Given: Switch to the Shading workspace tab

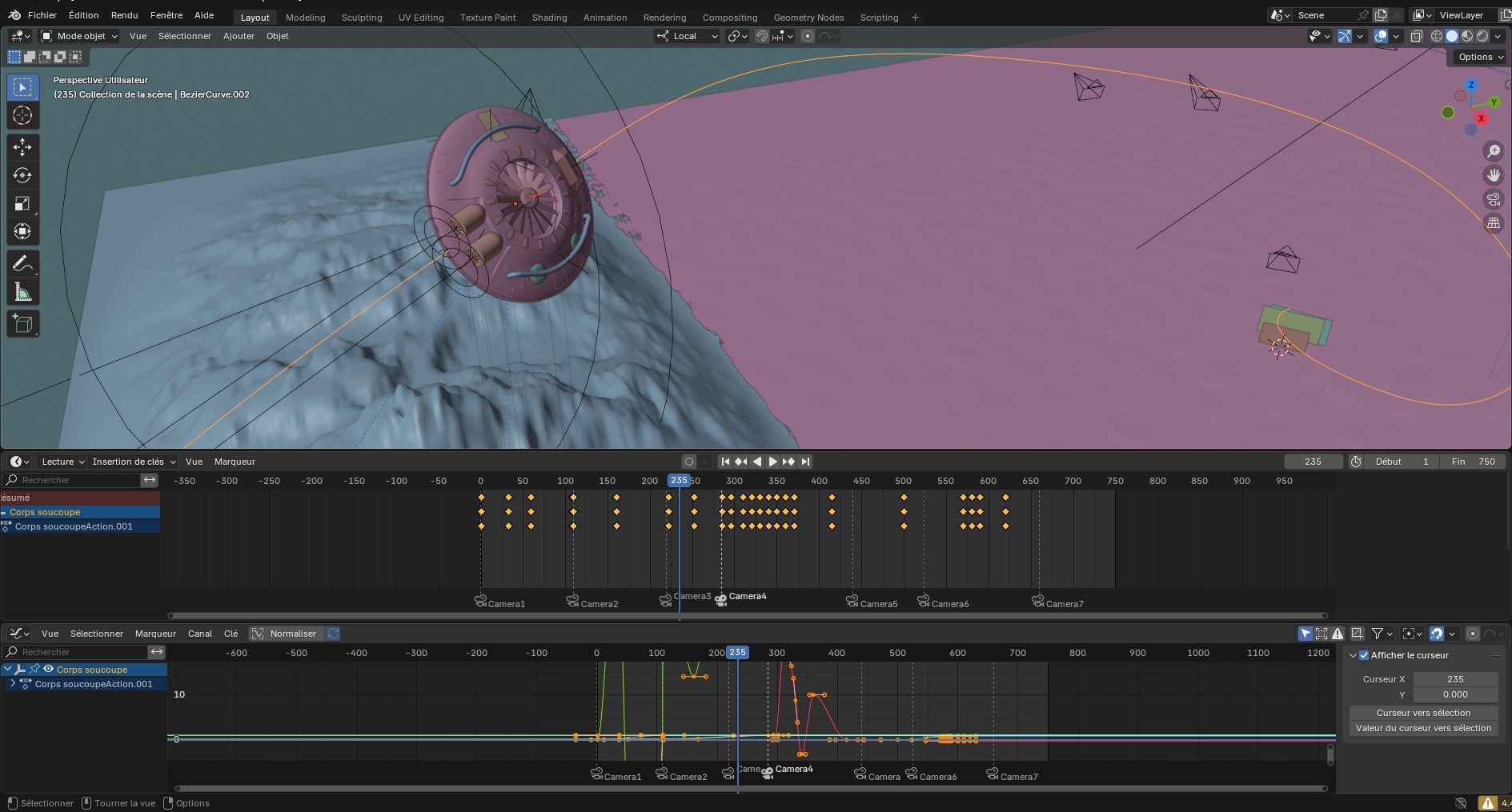Looking at the screenshot, I should [549, 18].
